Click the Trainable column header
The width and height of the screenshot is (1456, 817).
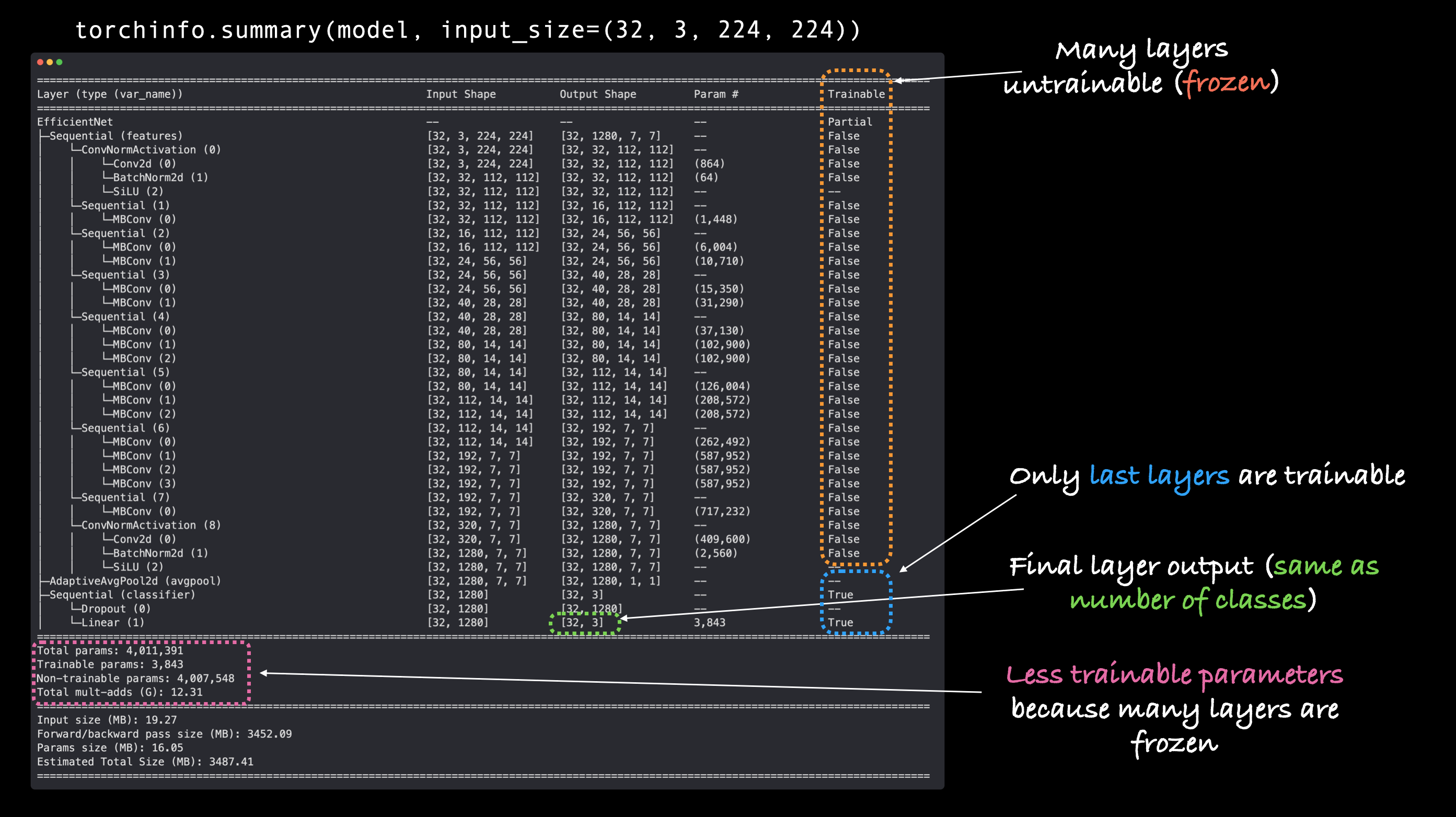click(857, 94)
